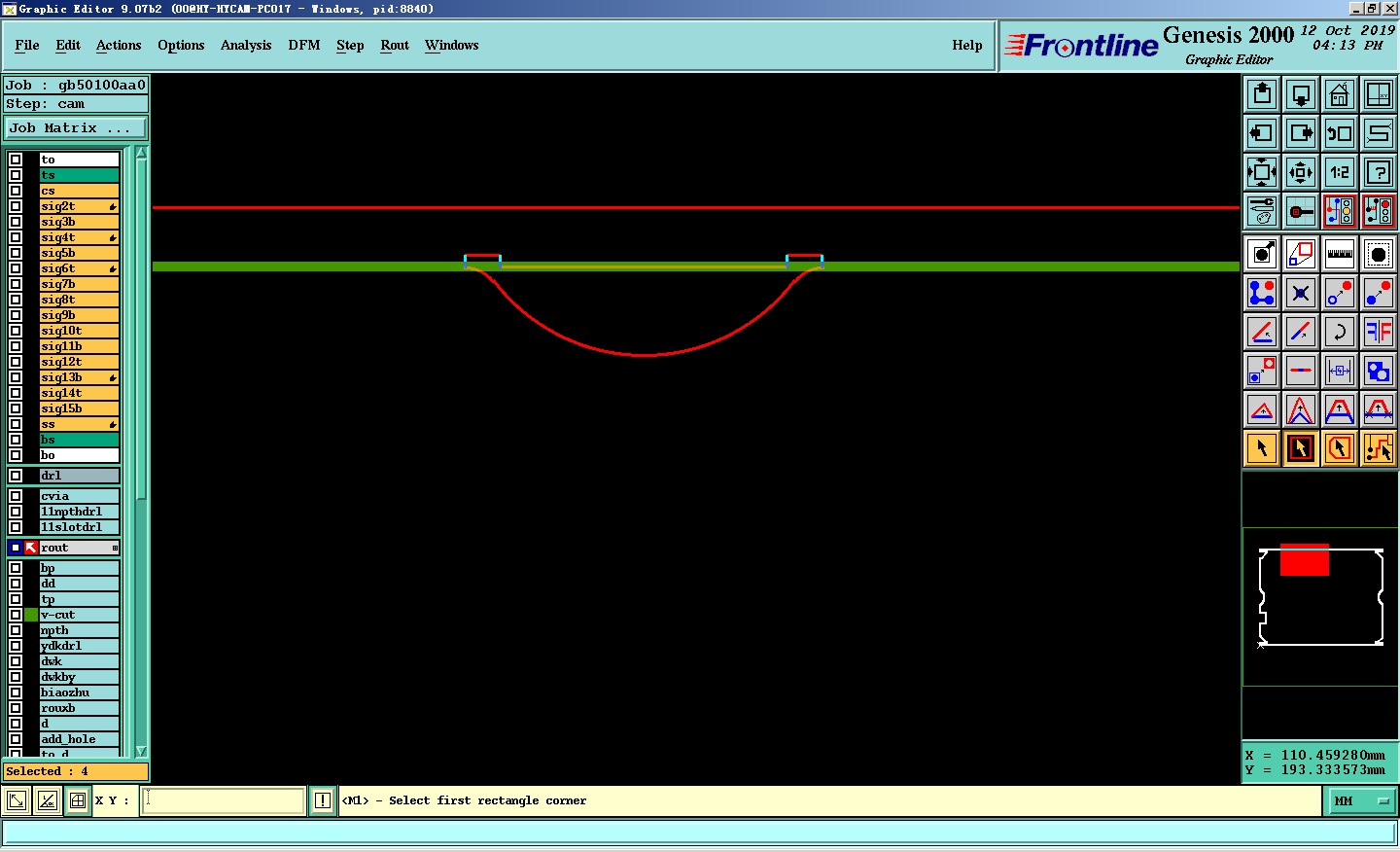Click the X Y coordinate input field
The width and height of the screenshot is (1400, 852).
(x=224, y=800)
